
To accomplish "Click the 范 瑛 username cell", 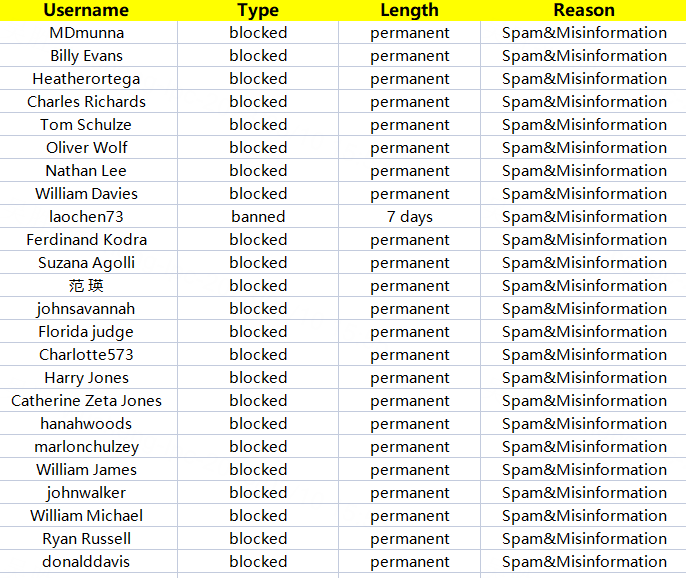I will [87, 286].
